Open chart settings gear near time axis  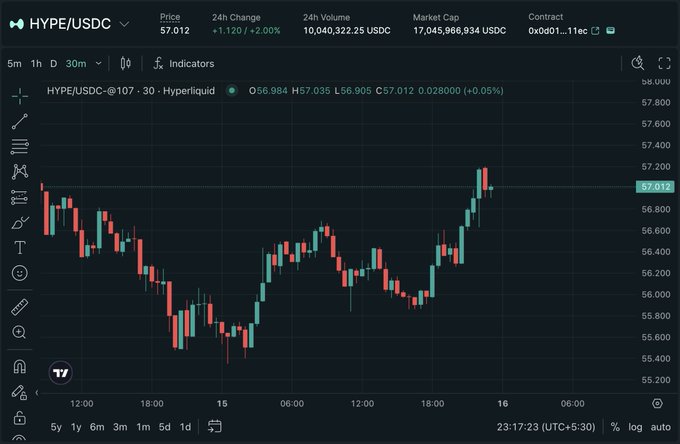[x=657, y=403]
